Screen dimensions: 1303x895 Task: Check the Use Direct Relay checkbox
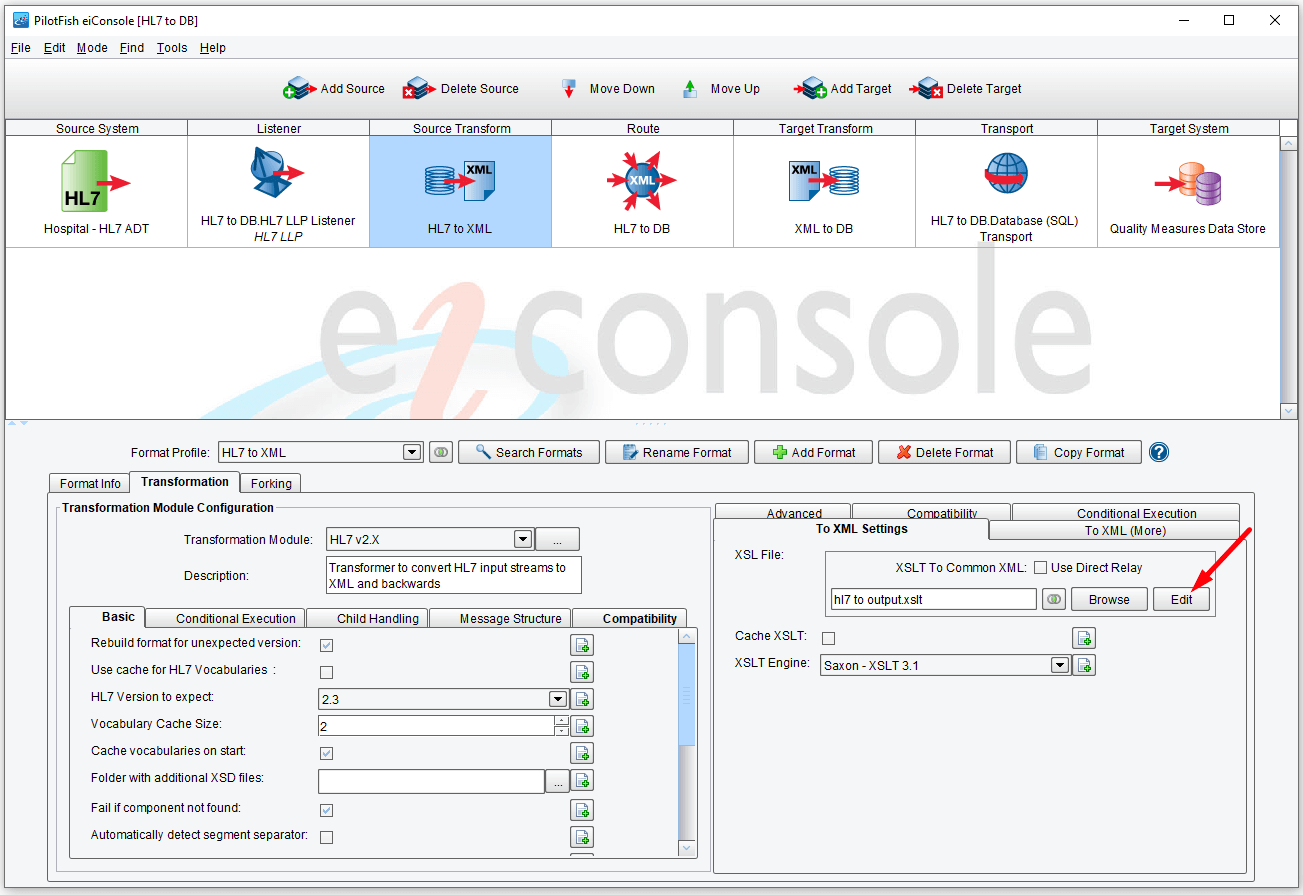1040,567
